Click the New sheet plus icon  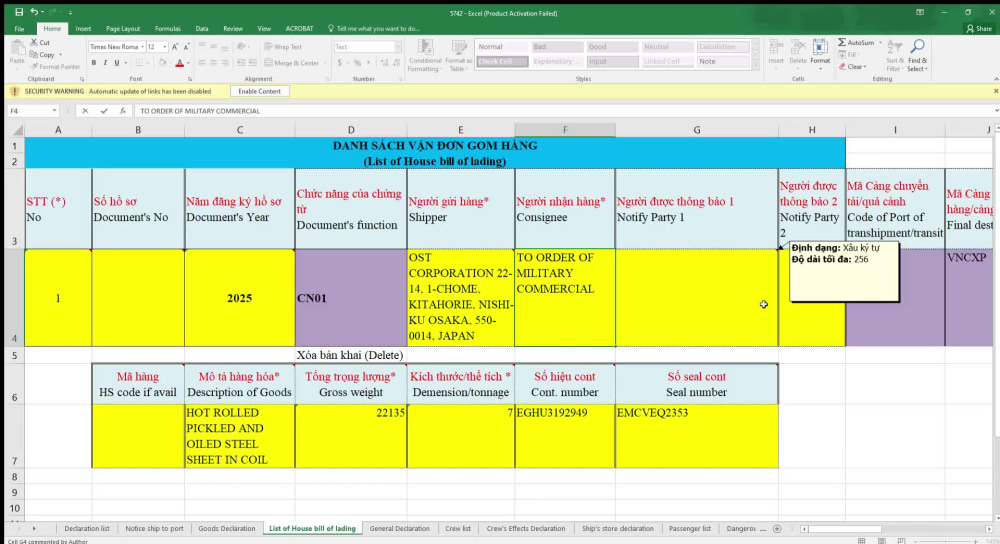click(777, 529)
